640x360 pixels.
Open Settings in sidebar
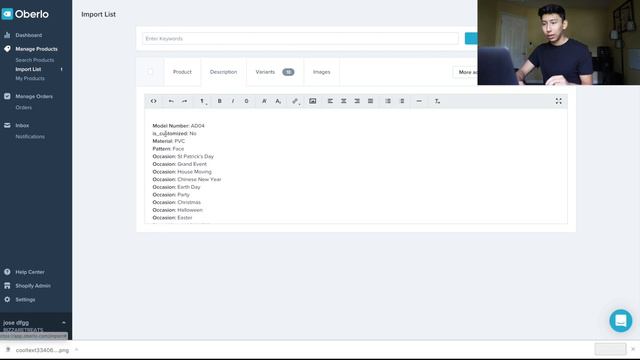(x=25, y=300)
